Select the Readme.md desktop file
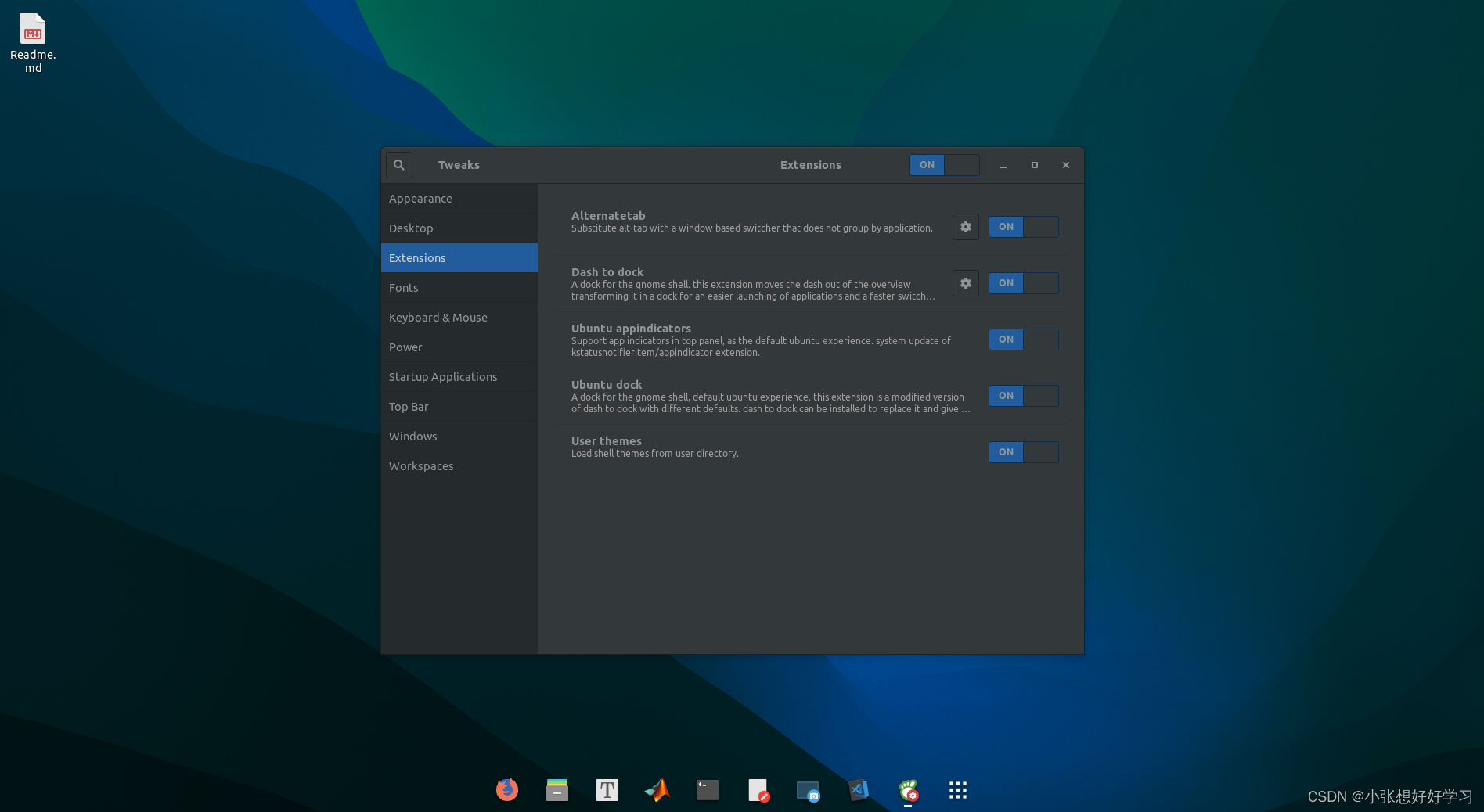Screen dimensions: 1484x812 pyautogui.click(x=33, y=43)
